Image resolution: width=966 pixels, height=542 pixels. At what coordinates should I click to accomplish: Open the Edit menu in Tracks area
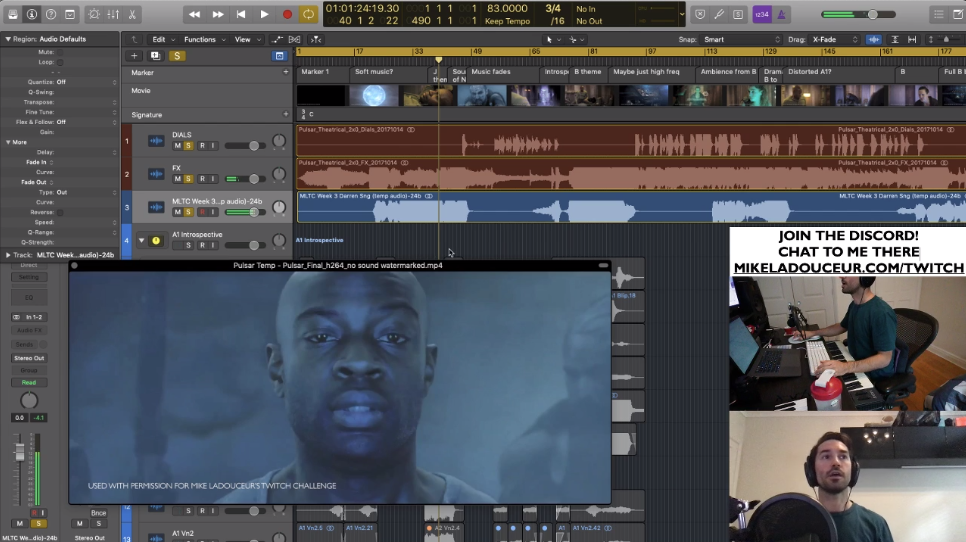(x=163, y=39)
